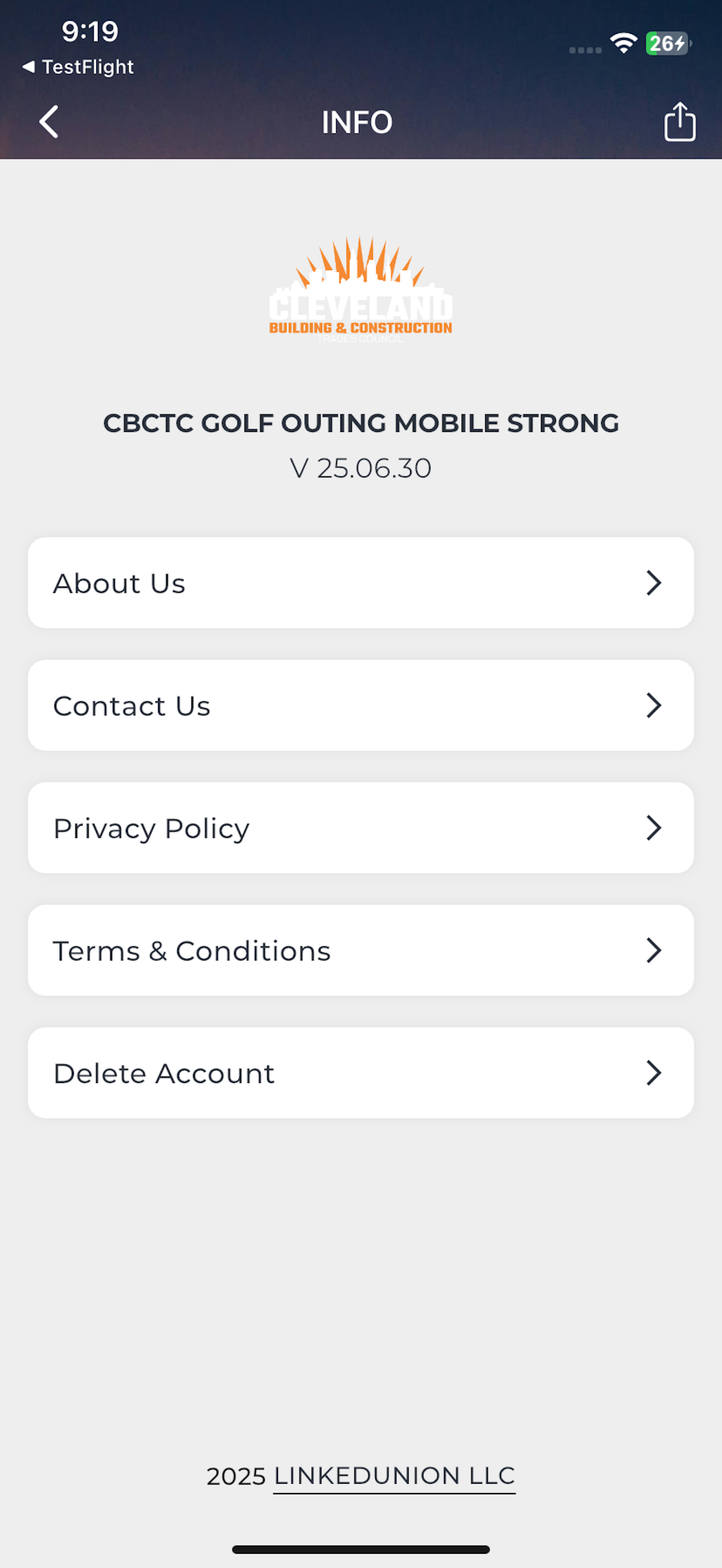Viewport: 722px width, 1568px height.
Task: Open the Privacy Policy row
Action: pyautogui.click(x=360, y=827)
